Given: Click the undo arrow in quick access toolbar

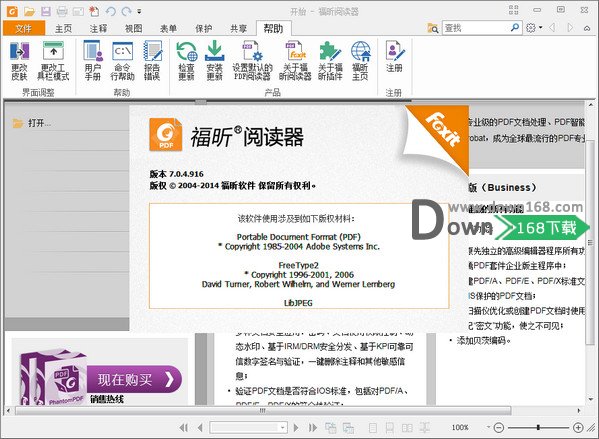Looking at the screenshot, I should [111, 11].
